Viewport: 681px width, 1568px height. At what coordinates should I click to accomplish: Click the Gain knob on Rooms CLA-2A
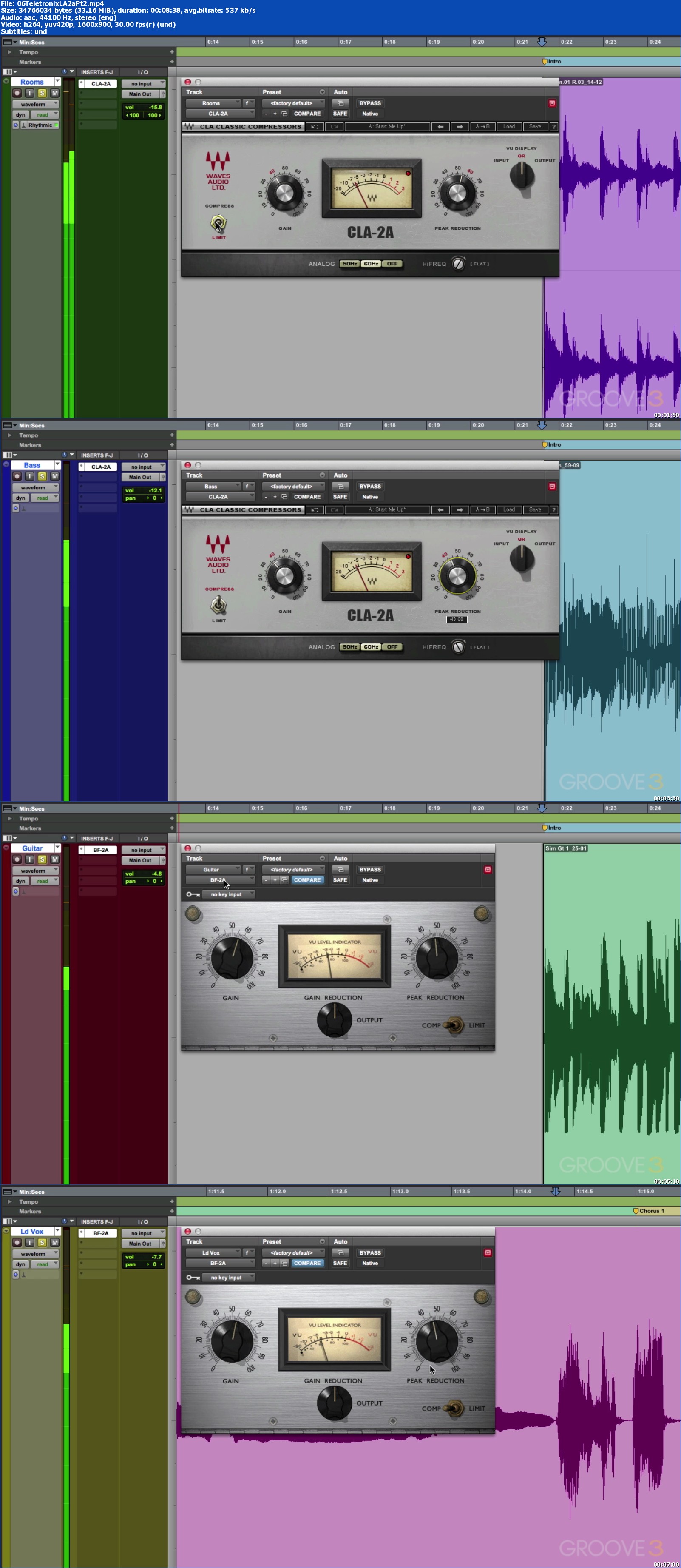click(284, 192)
